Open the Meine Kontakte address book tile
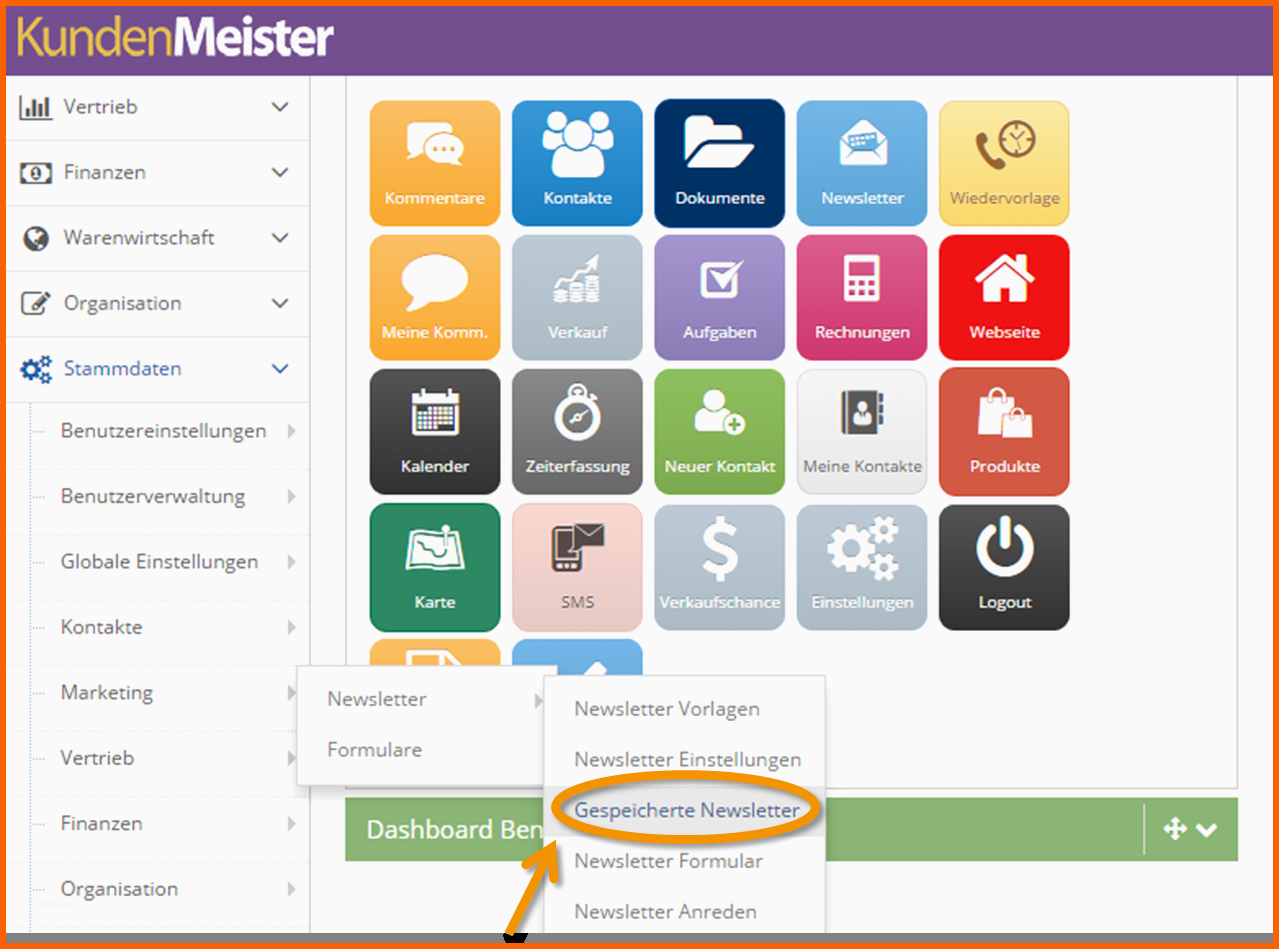The width and height of the screenshot is (1279, 949). pyautogui.click(x=862, y=432)
